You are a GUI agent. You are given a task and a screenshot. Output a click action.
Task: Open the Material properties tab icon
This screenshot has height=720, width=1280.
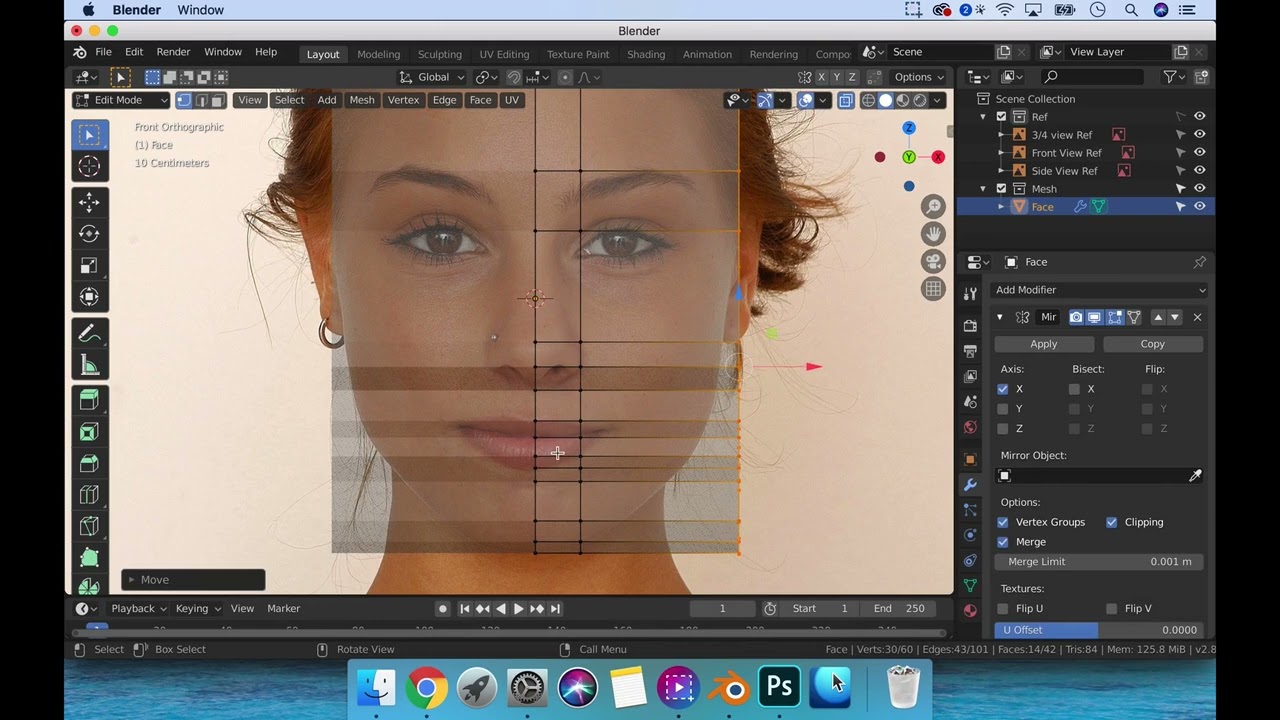[970, 610]
